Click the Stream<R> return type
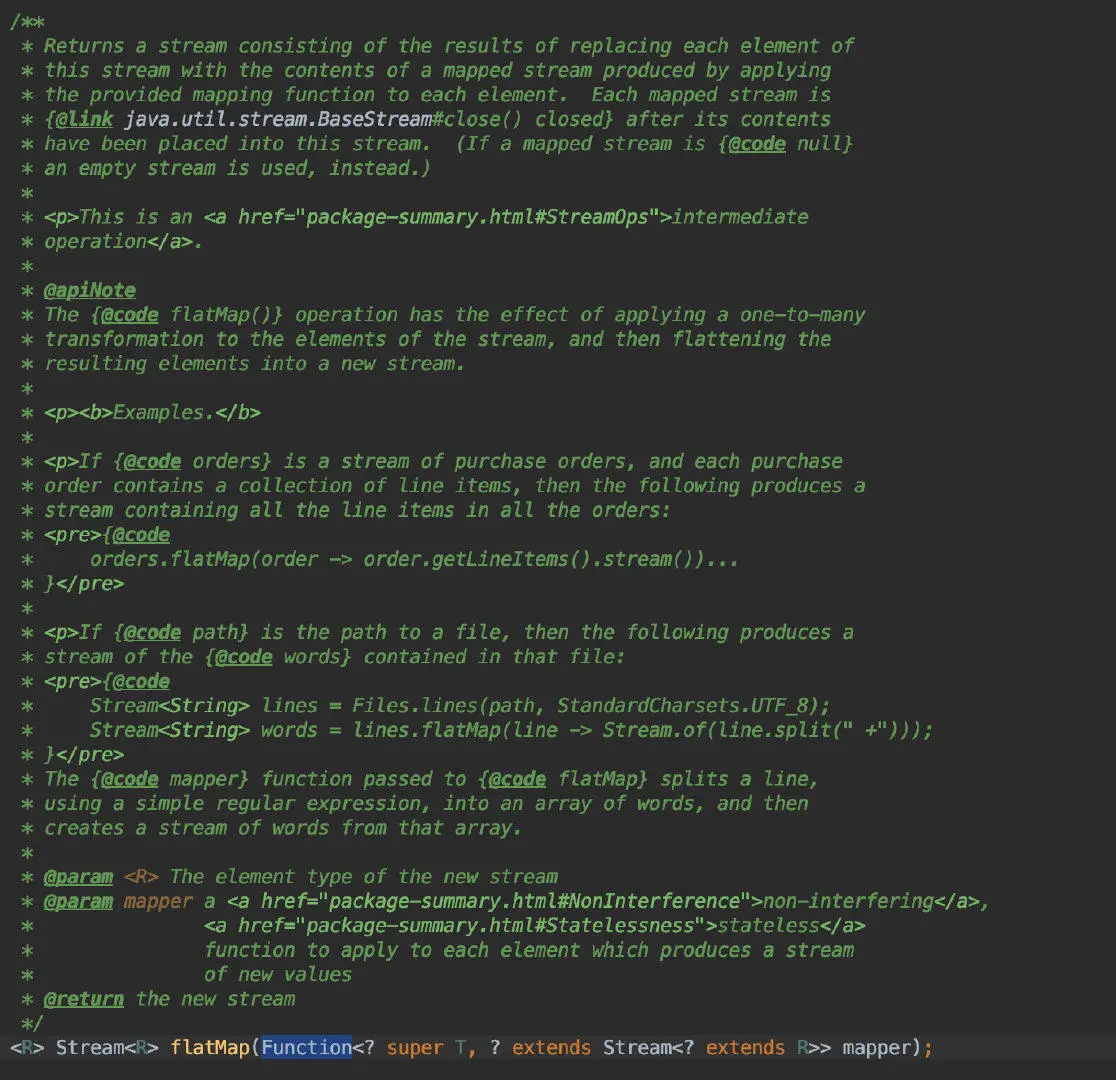The width and height of the screenshot is (1116, 1080). [107, 1047]
